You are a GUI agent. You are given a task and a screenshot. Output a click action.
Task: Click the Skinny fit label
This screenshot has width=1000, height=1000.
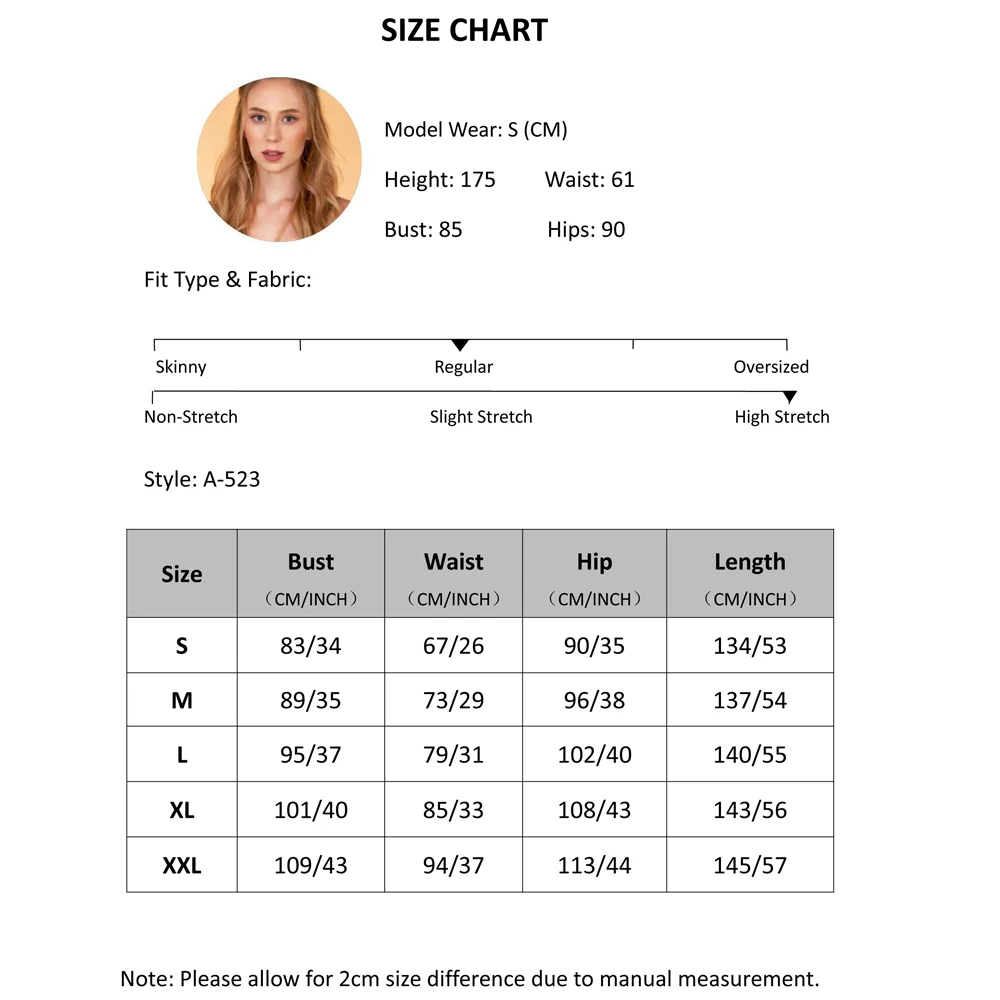point(181,367)
